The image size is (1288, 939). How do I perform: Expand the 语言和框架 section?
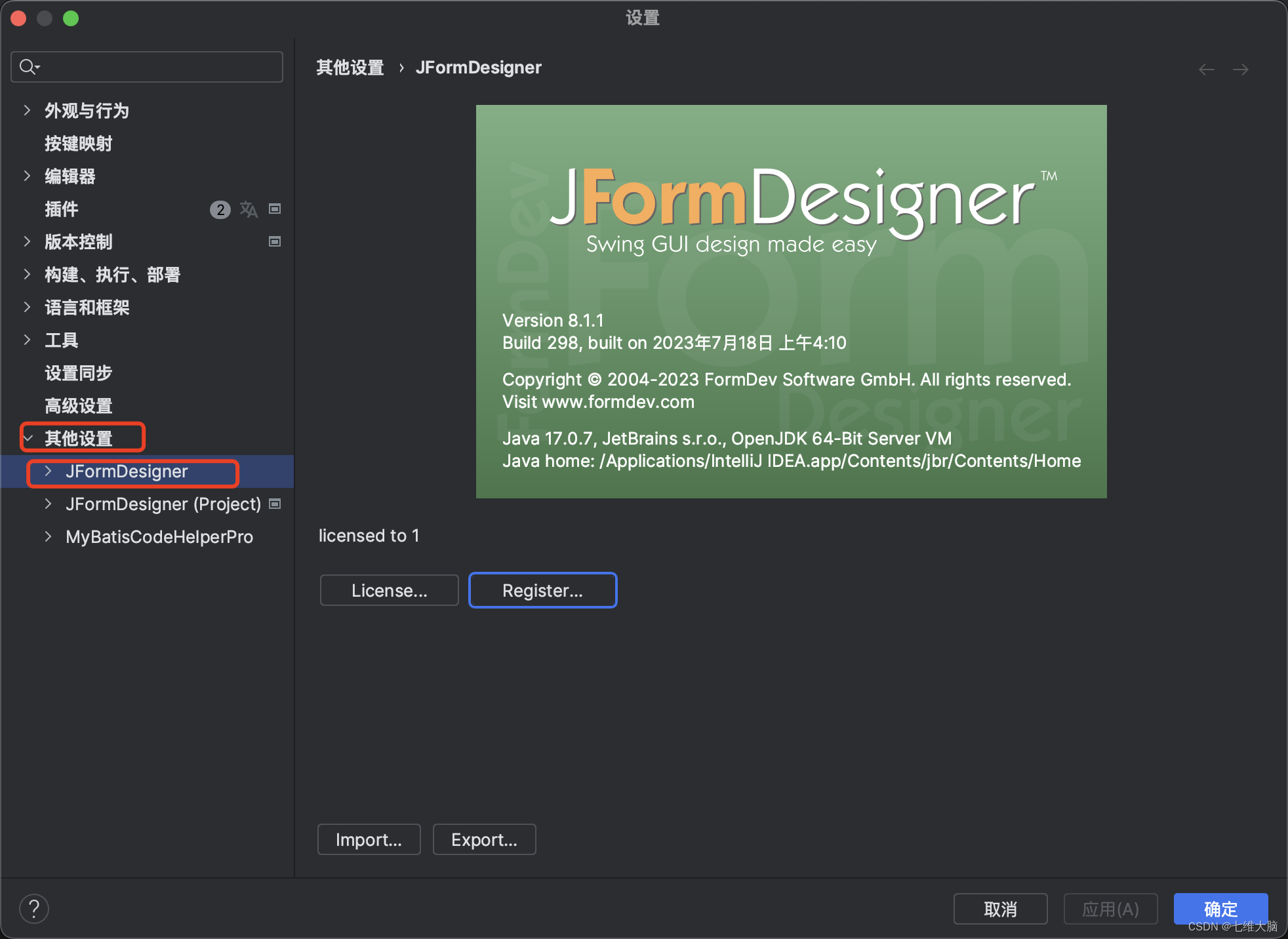[27, 307]
